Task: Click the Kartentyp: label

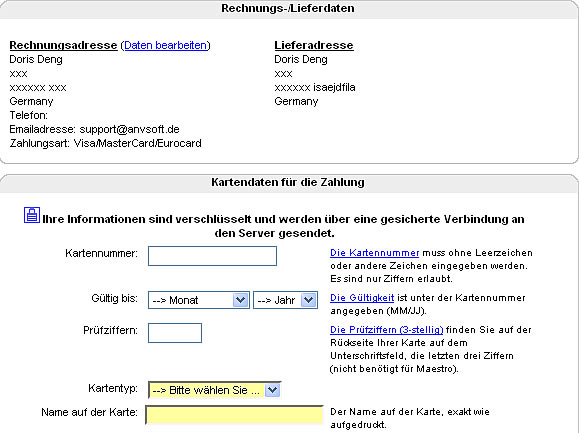Action: click(113, 388)
